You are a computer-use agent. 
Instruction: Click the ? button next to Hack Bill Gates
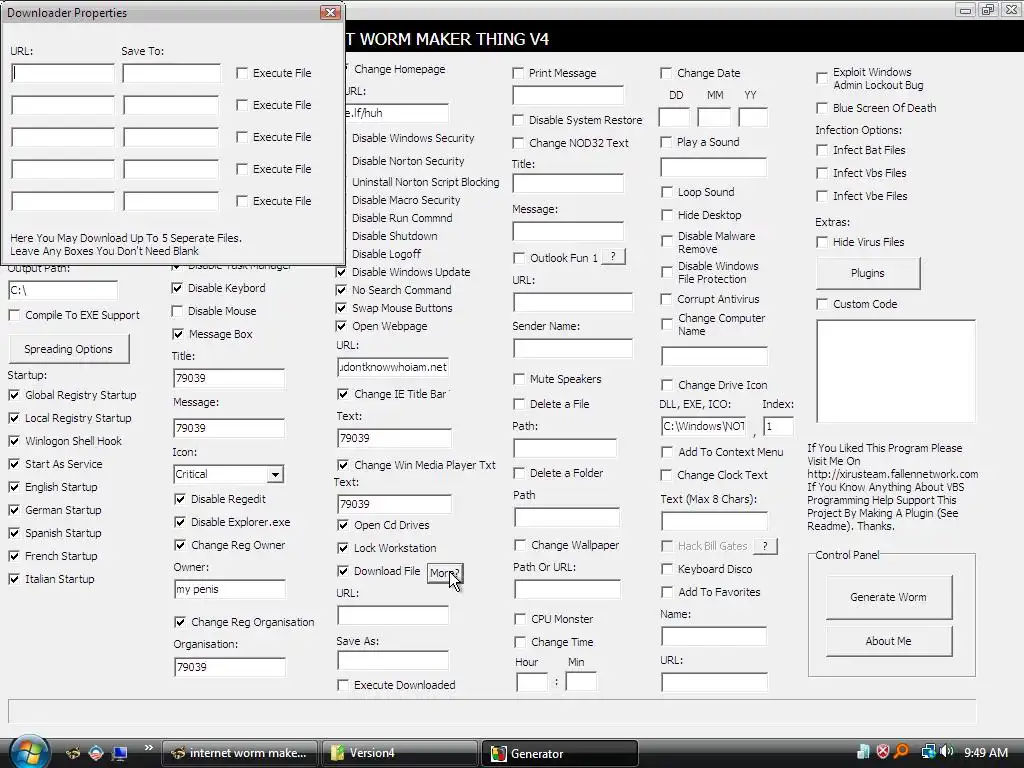pyautogui.click(x=765, y=545)
